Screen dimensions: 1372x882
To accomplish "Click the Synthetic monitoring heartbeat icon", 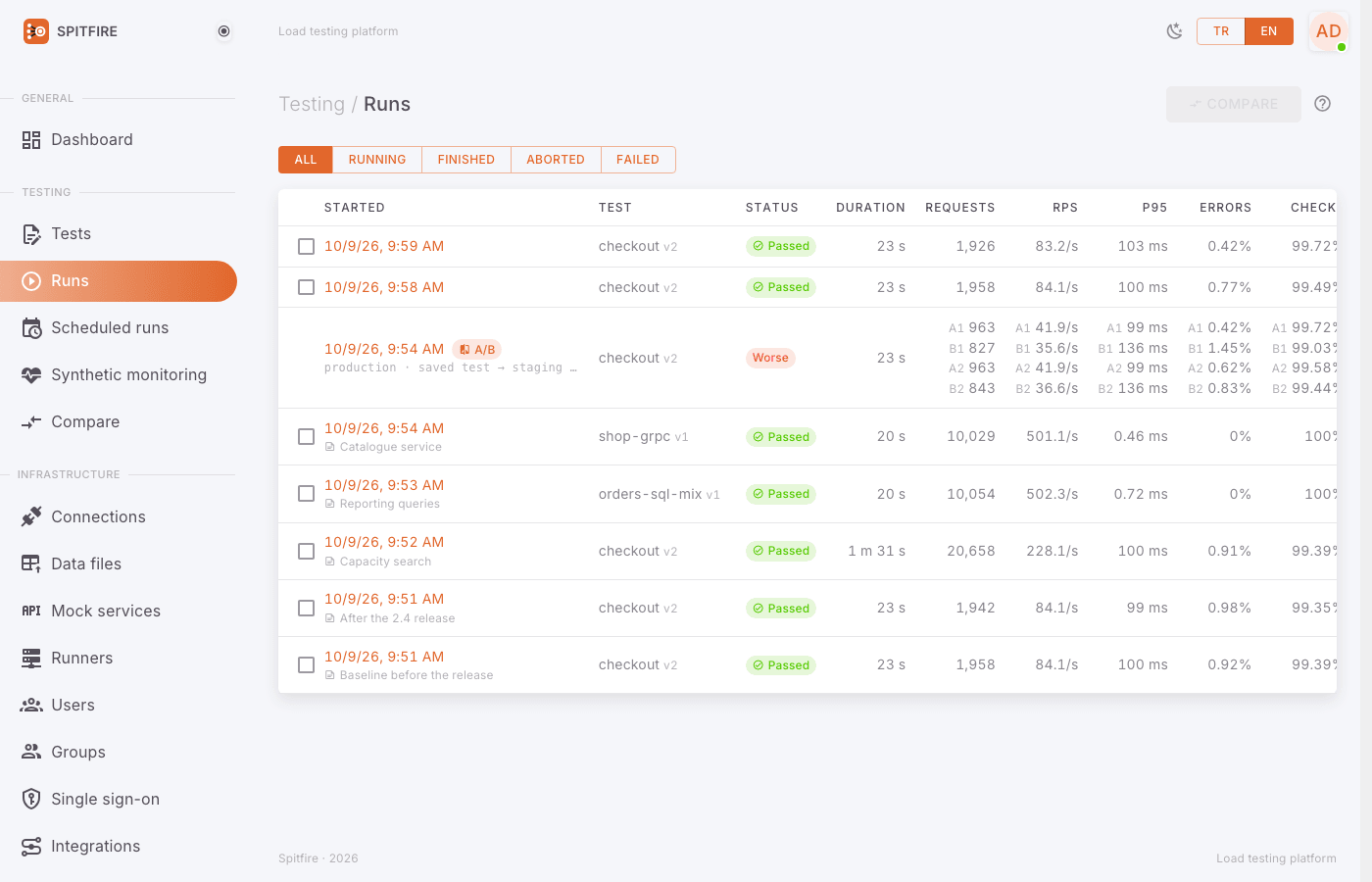I will point(31,375).
